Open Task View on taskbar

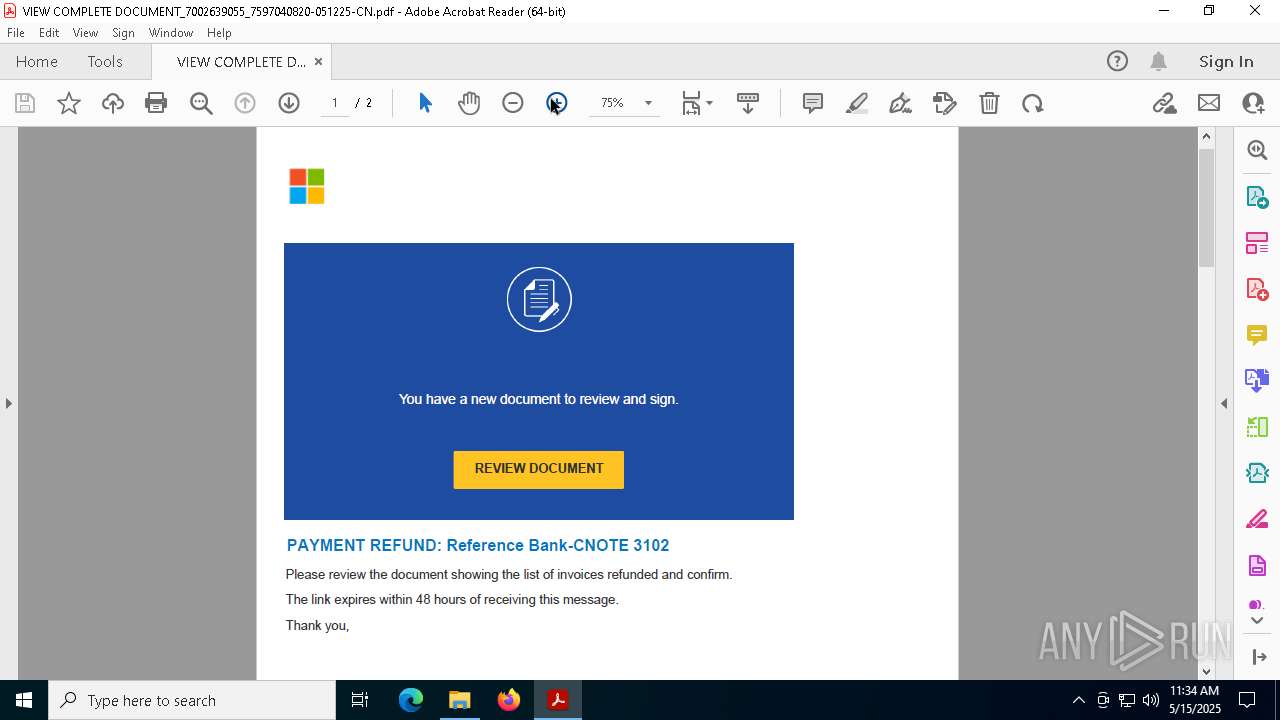click(x=360, y=700)
